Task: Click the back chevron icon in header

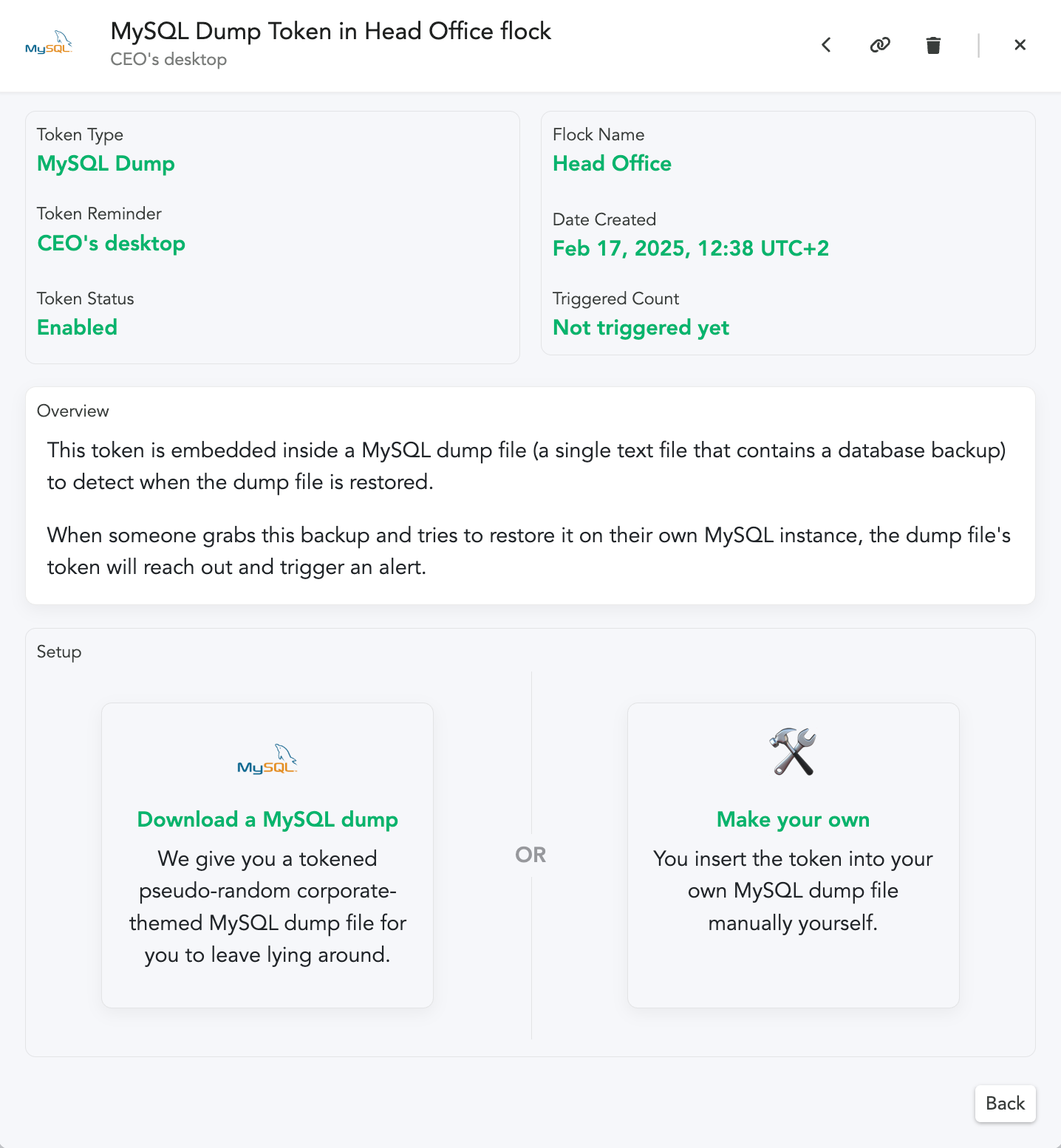Action: pyautogui.click(x=826, y=45)
